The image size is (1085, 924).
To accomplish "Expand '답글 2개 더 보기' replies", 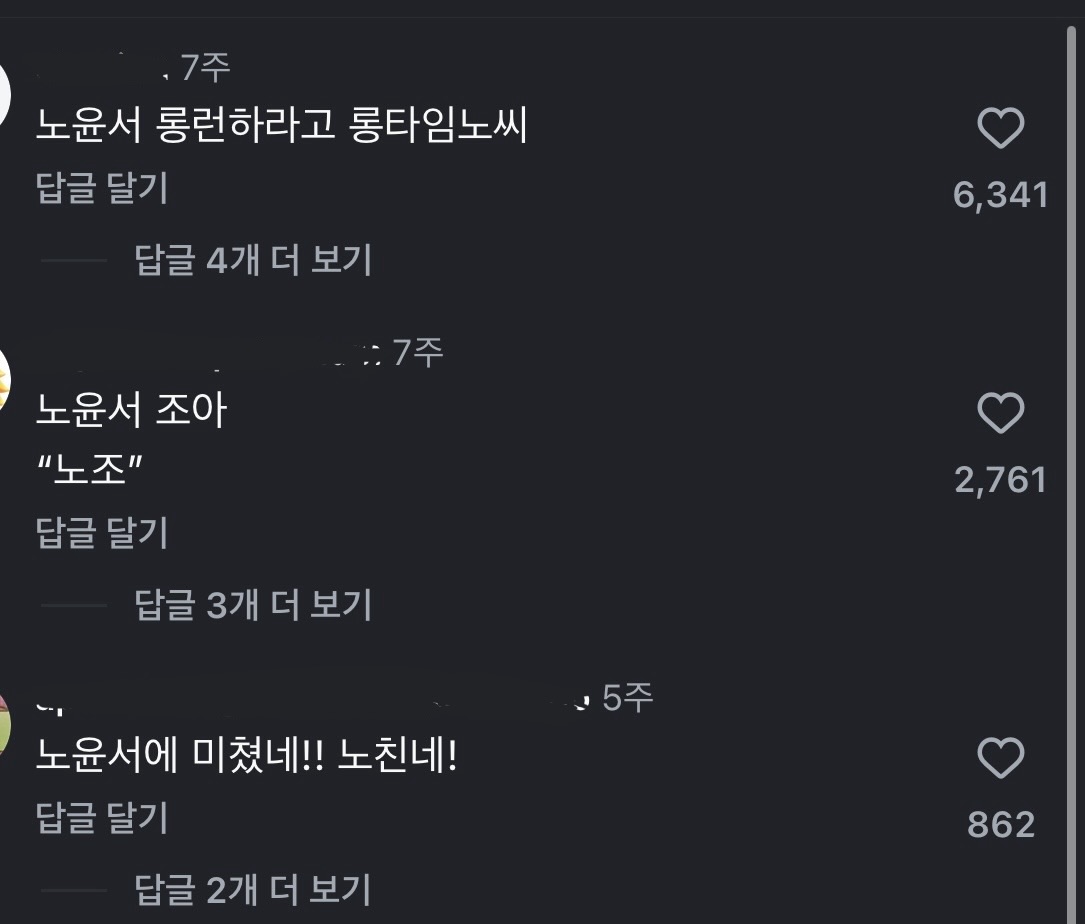I will point(253,890).
